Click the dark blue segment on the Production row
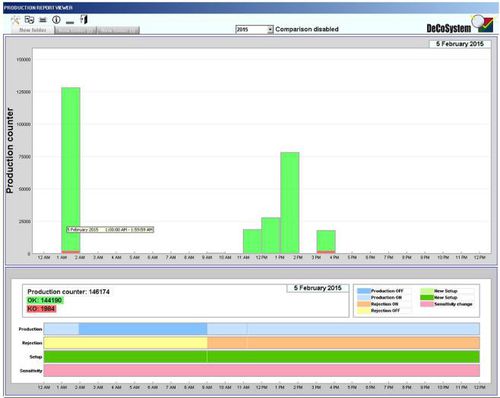The image size is (500, 398). pos(143,329)
